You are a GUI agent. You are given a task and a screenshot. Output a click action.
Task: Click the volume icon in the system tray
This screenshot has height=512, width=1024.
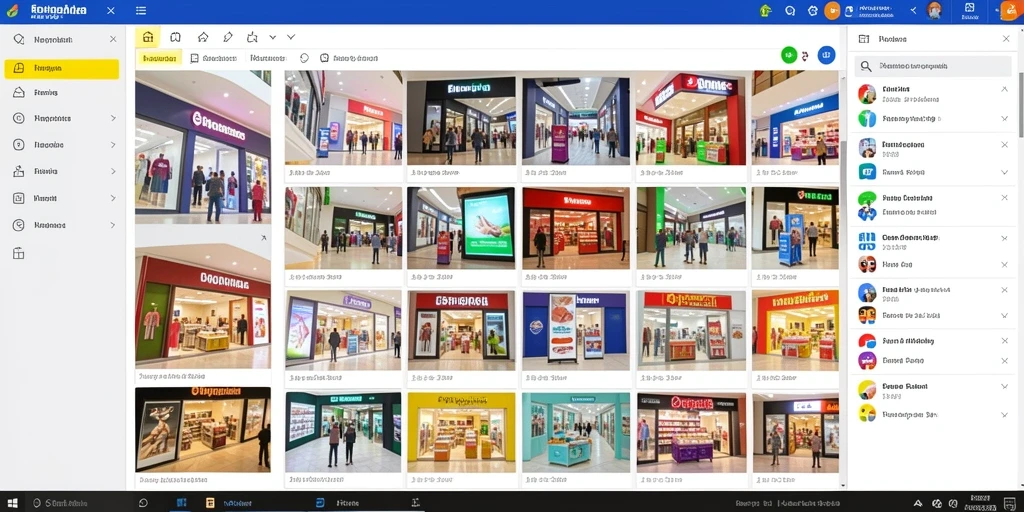coord(951,504)
